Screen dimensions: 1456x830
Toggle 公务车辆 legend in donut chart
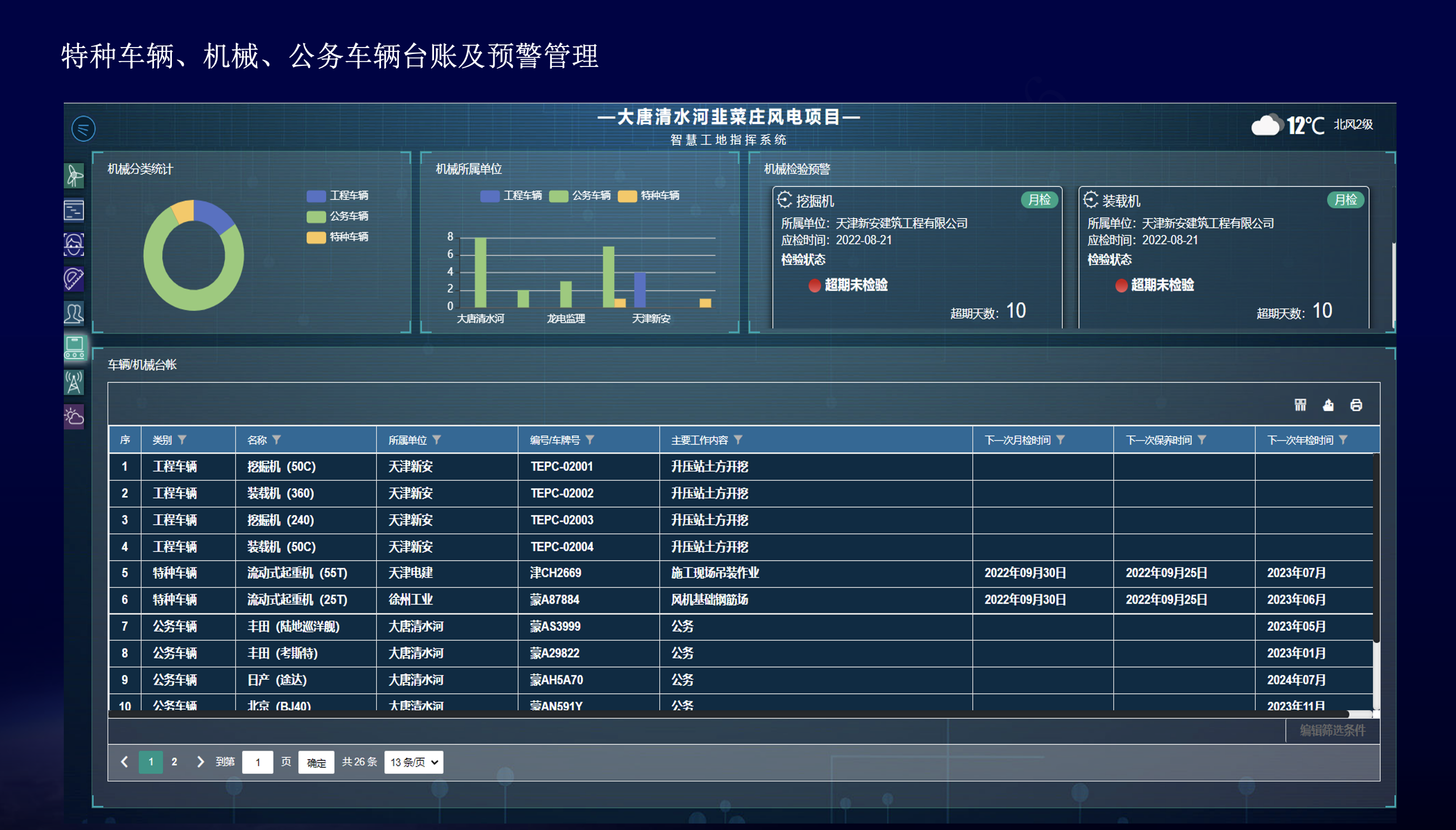pos(337,216)
